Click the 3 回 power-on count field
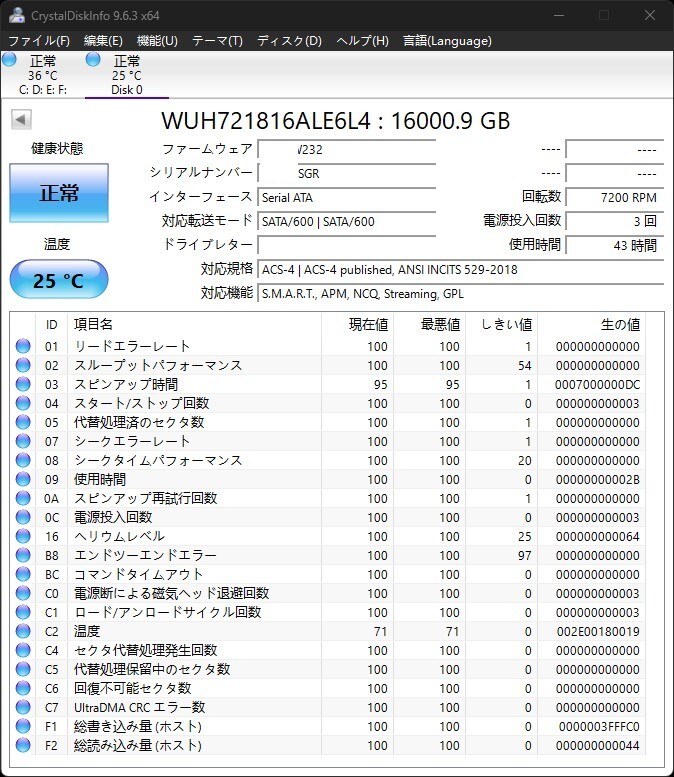Screen dimensions: 674x777 point(615,221)
